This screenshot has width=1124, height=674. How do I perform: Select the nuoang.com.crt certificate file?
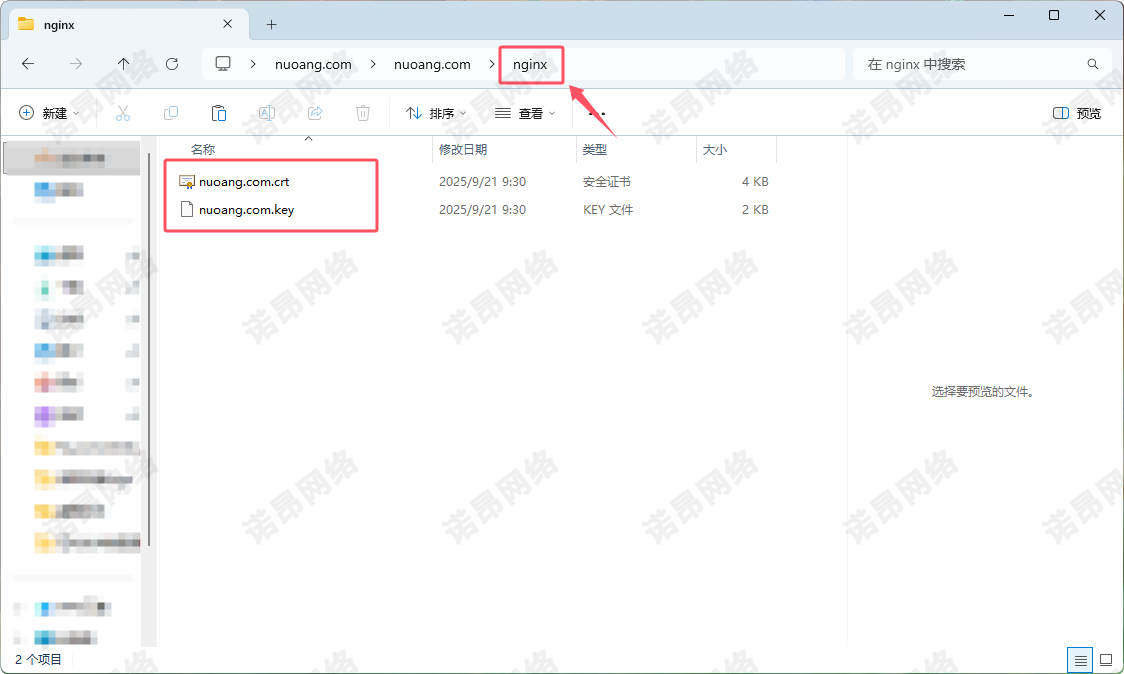pos(243,182)
